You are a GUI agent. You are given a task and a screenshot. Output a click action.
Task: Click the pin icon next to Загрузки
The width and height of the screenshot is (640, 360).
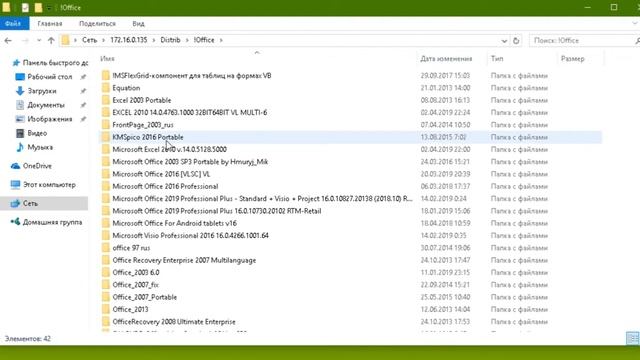click(x=83, y=91)
